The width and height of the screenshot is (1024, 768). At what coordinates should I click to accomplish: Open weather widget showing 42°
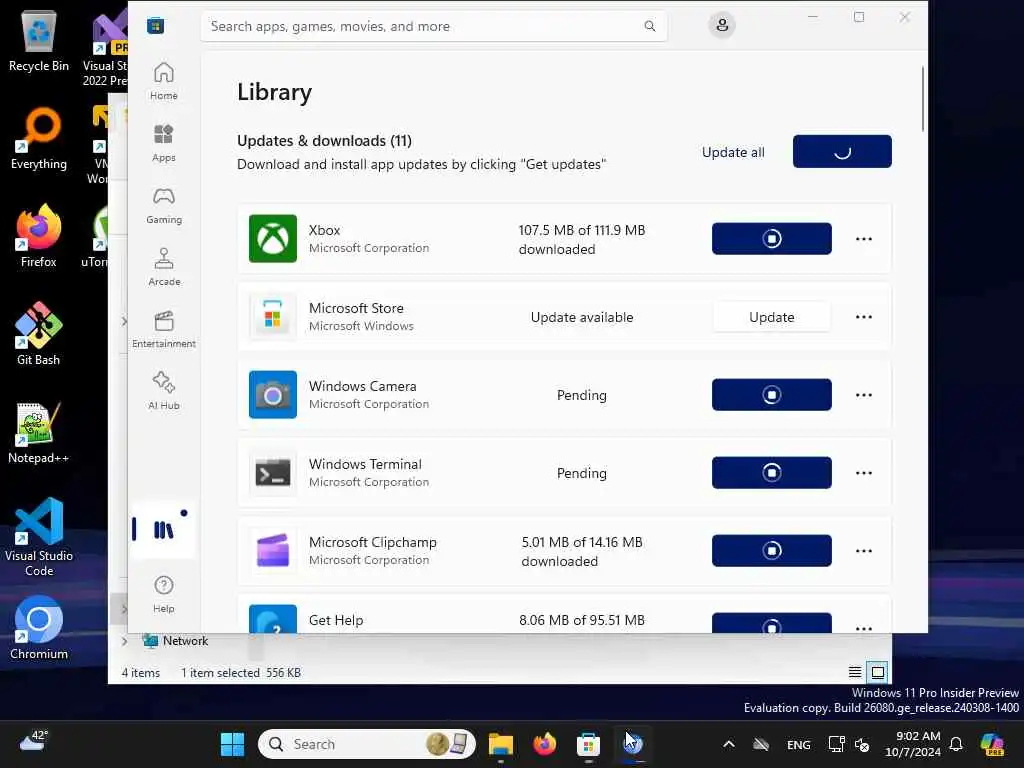(34, 741)
